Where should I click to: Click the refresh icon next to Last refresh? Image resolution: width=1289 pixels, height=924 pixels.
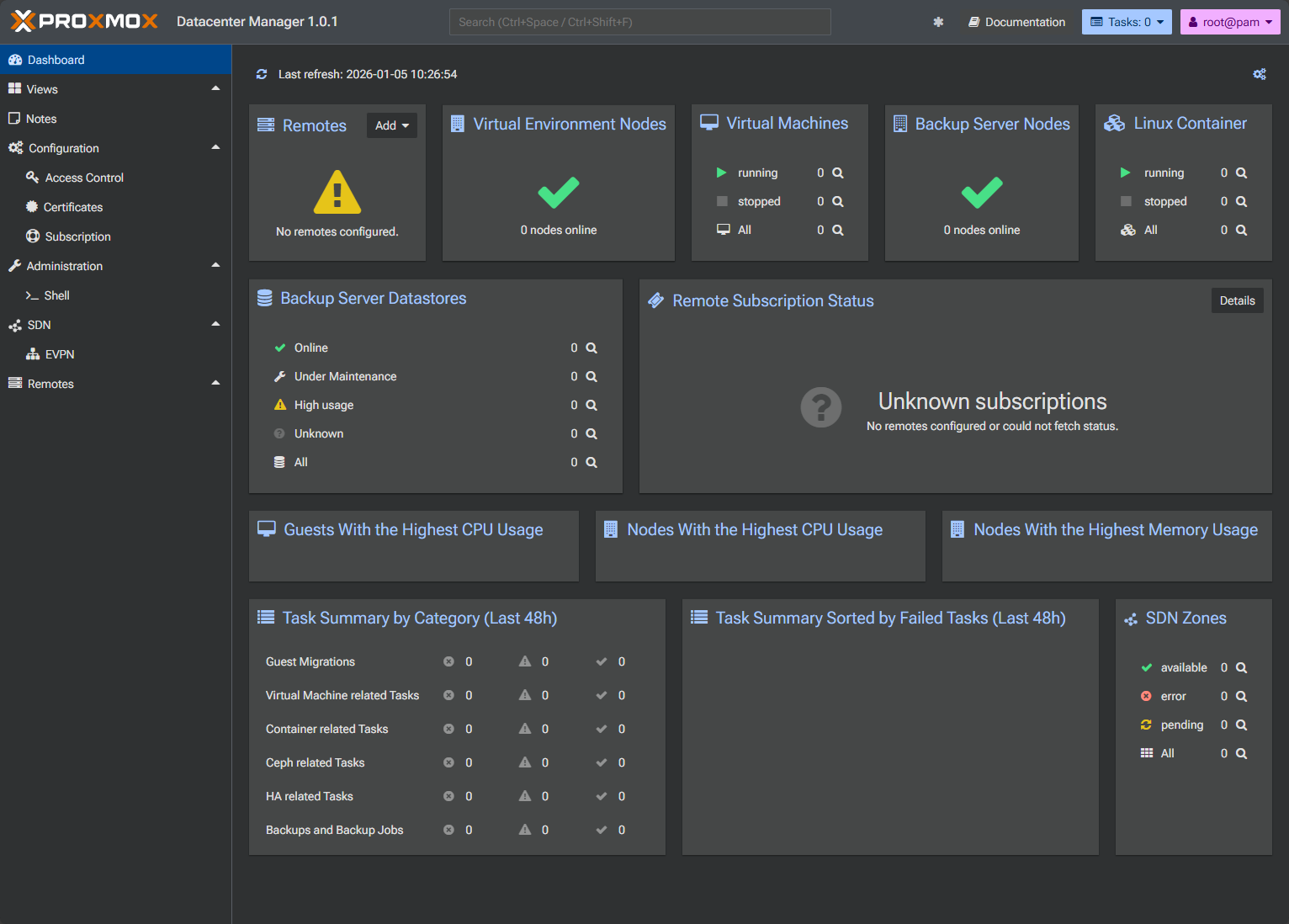pyautogui.click(x=262, y=74)
